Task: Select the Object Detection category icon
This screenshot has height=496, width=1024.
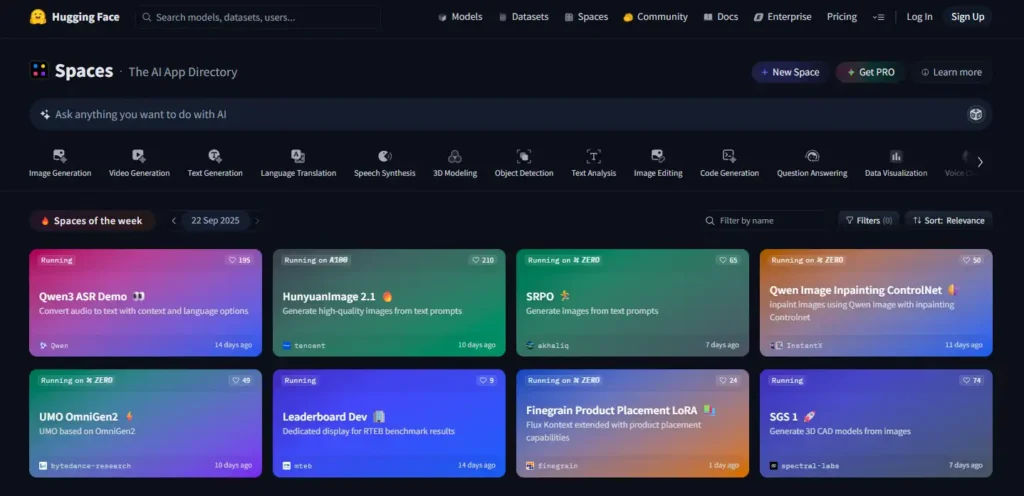Action: coord(524,156)
